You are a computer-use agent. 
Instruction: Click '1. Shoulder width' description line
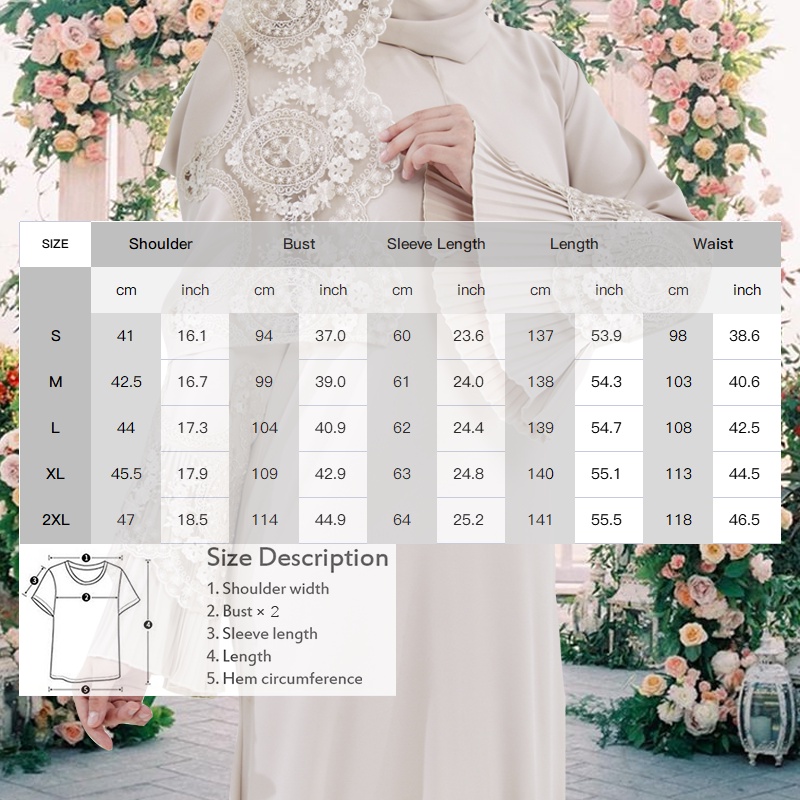pyautogui.click(x=268, y=589)
